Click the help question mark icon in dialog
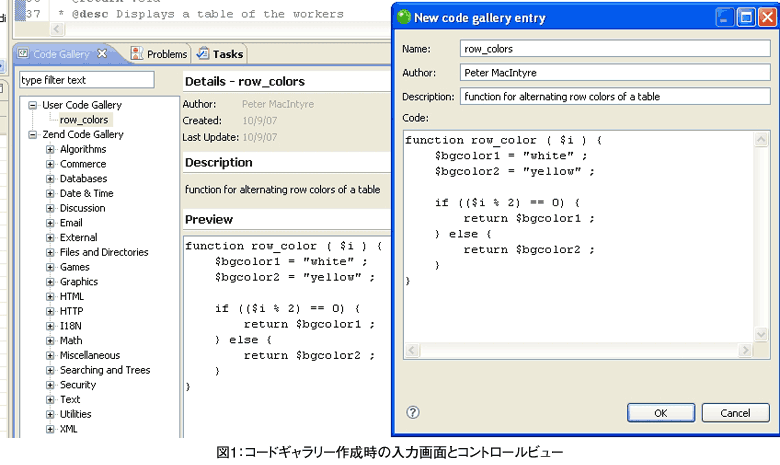 412,412
